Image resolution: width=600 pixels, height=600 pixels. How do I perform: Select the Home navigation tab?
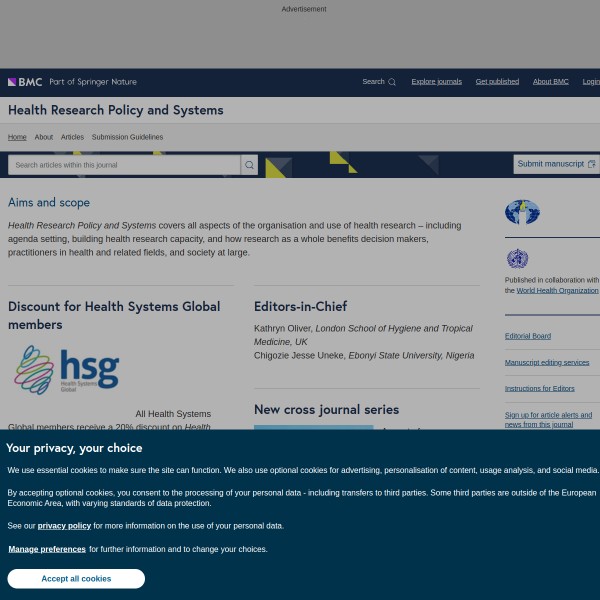pyautogui.click(x=17, y=137)
